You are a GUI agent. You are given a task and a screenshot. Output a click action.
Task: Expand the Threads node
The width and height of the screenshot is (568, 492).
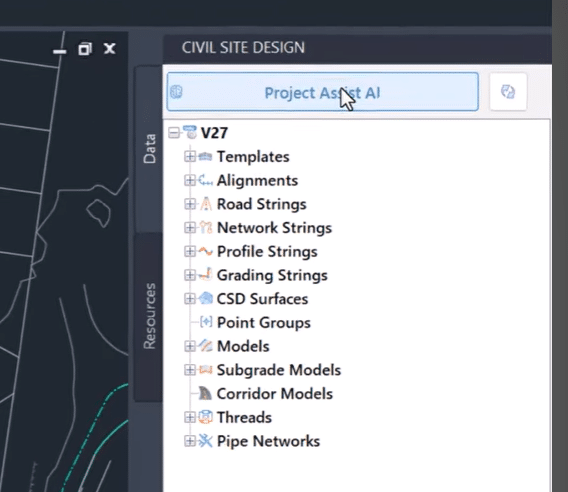(x=189, y=417)
